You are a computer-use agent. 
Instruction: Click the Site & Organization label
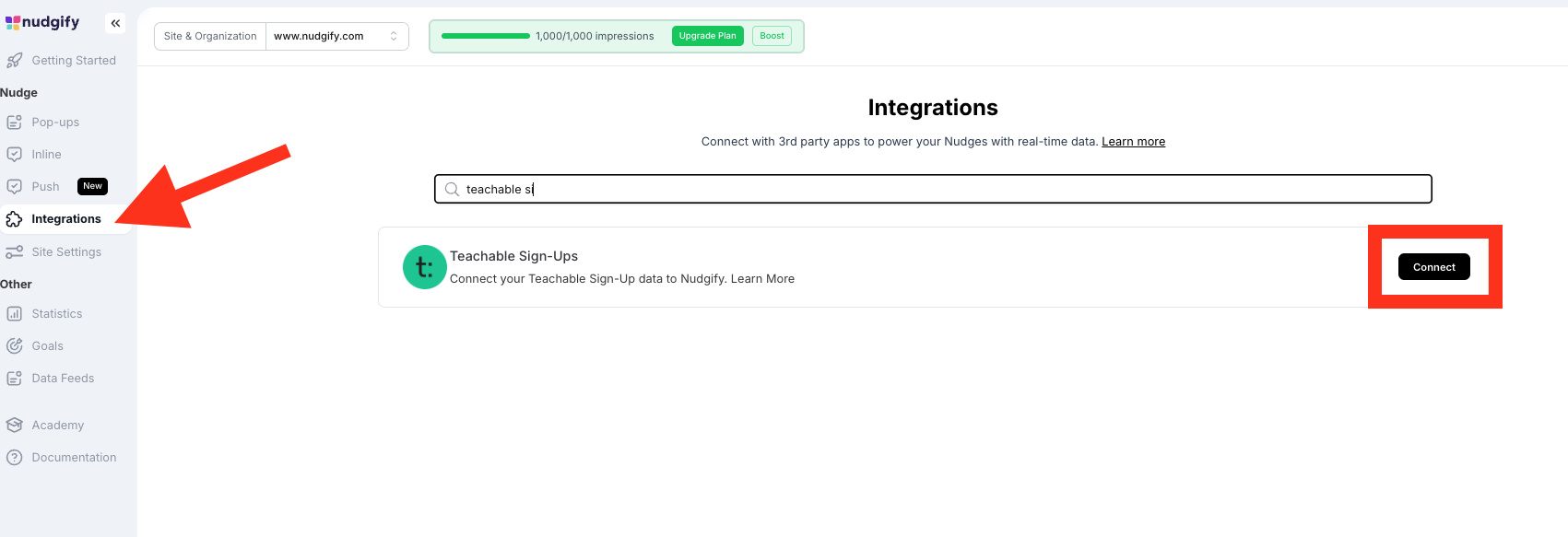[210, 36]
